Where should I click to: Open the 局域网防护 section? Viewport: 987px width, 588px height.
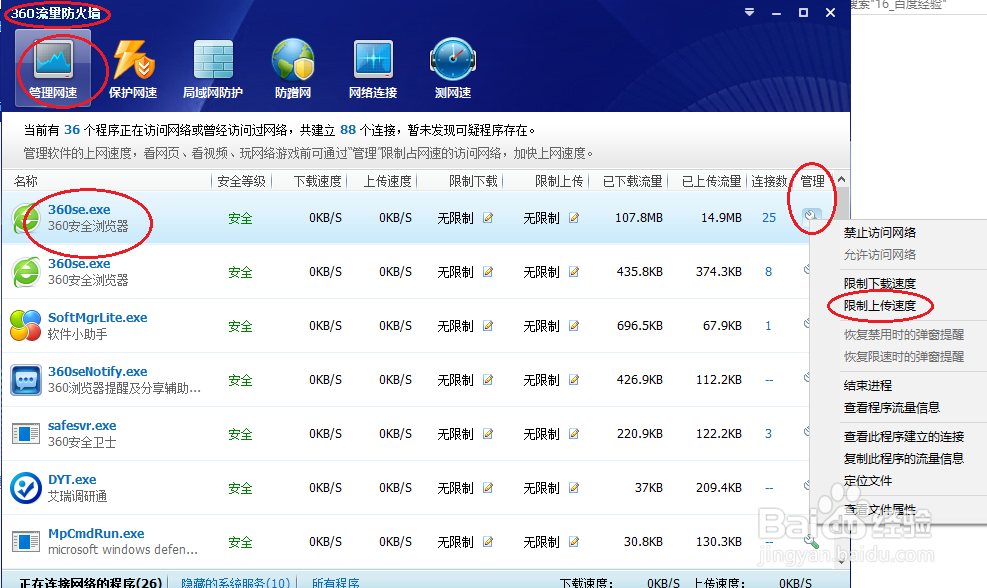pyautogui.click(x=213, y=68)
